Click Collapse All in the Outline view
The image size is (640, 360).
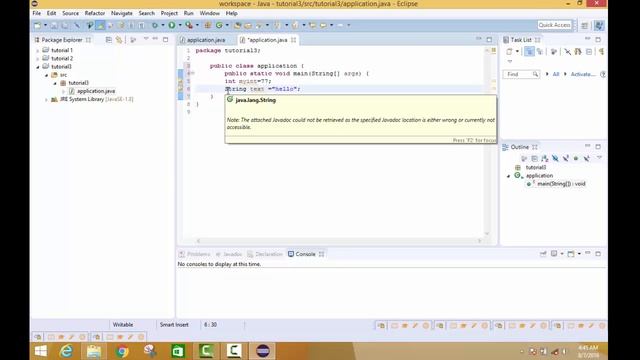pyautogui.click(x=534, y=158)
